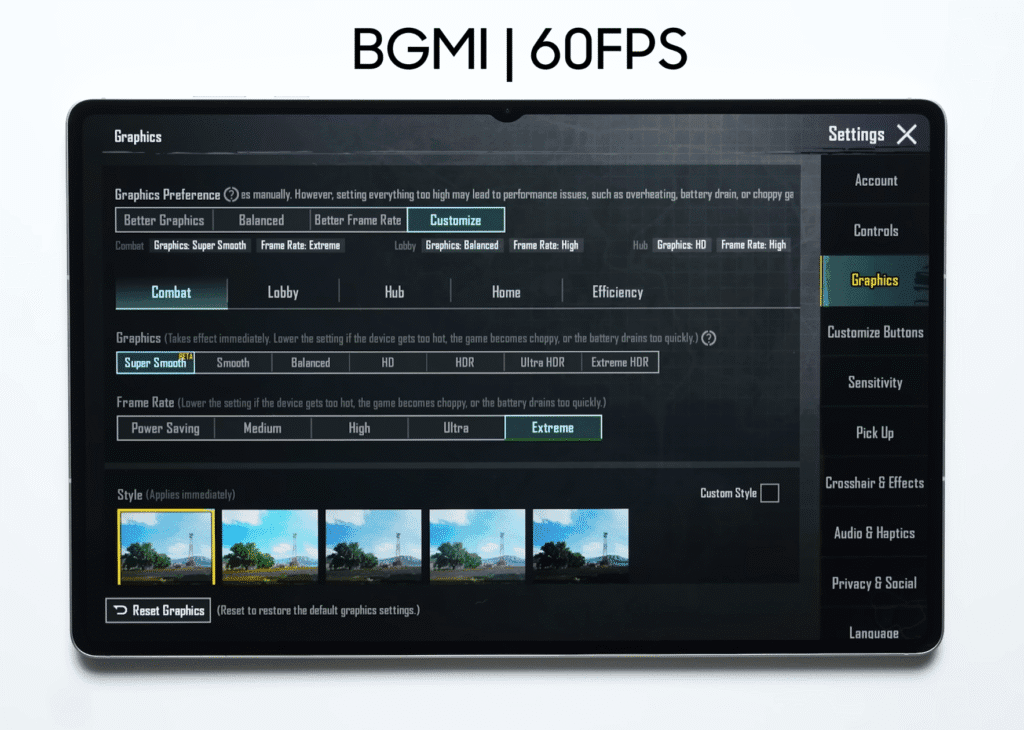Enable the Custom Style checkbox

tap(769, 493)
